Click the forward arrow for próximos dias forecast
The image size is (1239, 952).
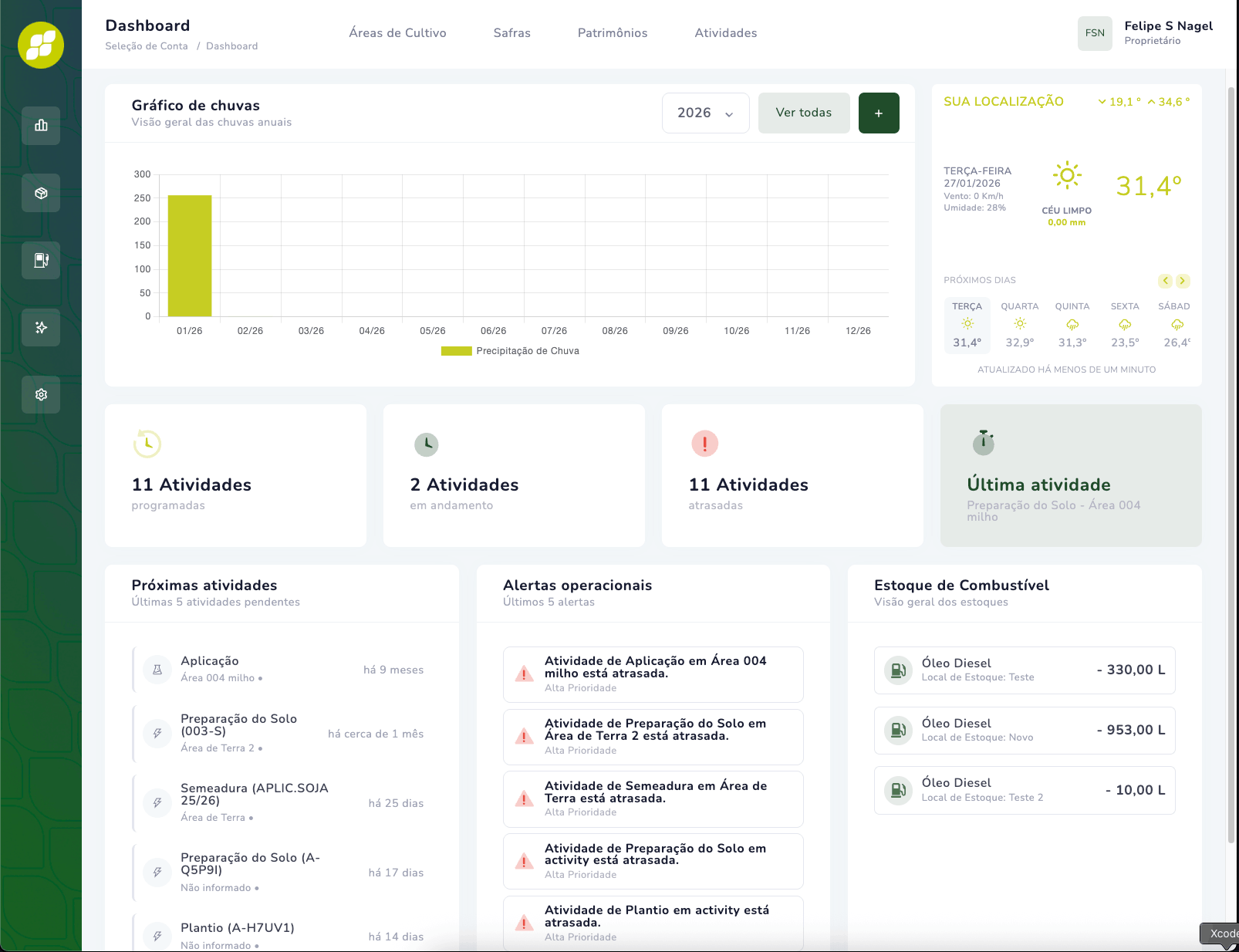pos(1183,281)
